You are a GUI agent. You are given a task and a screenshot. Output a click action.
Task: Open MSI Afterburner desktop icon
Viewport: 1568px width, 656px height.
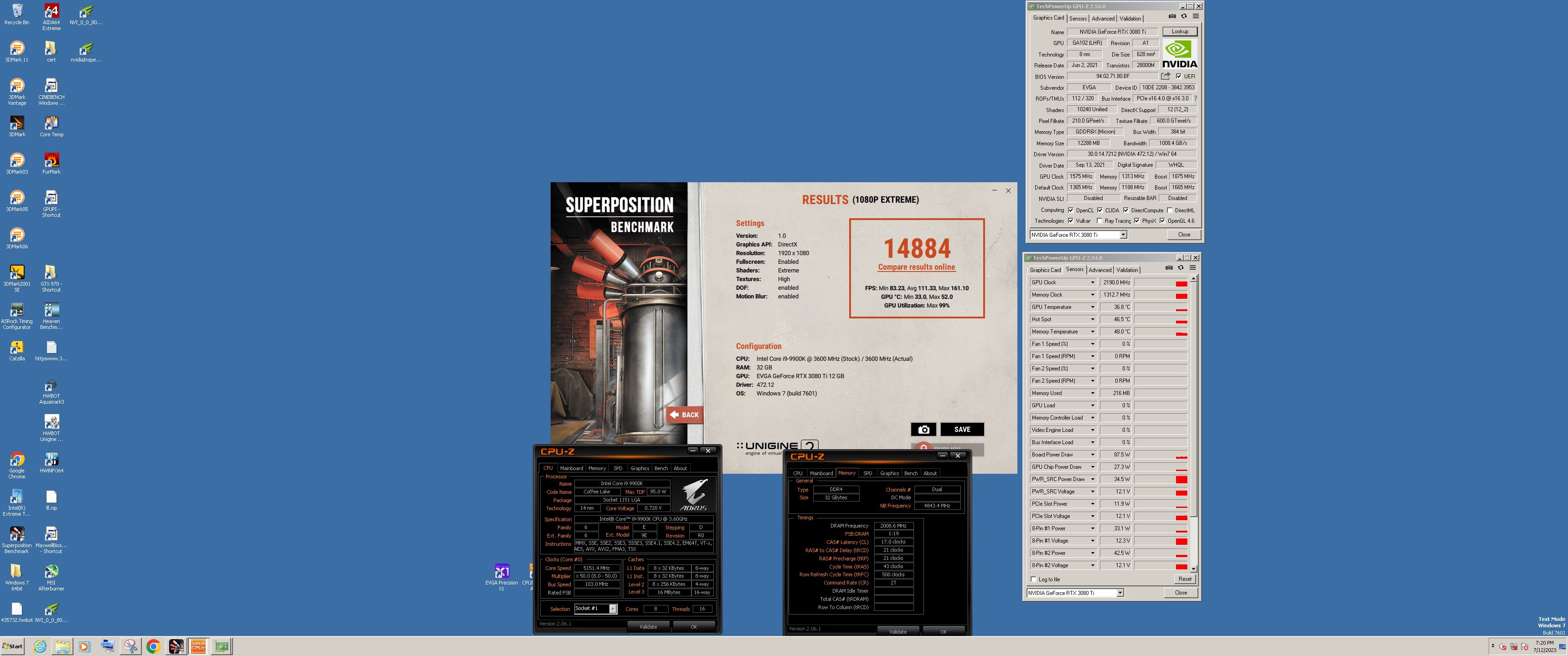click(51, 578)
